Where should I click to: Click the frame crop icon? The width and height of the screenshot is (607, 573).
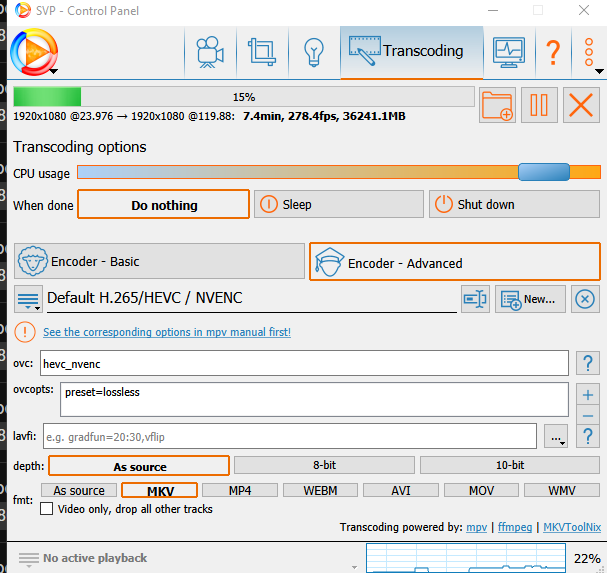(x=262, y=51)
